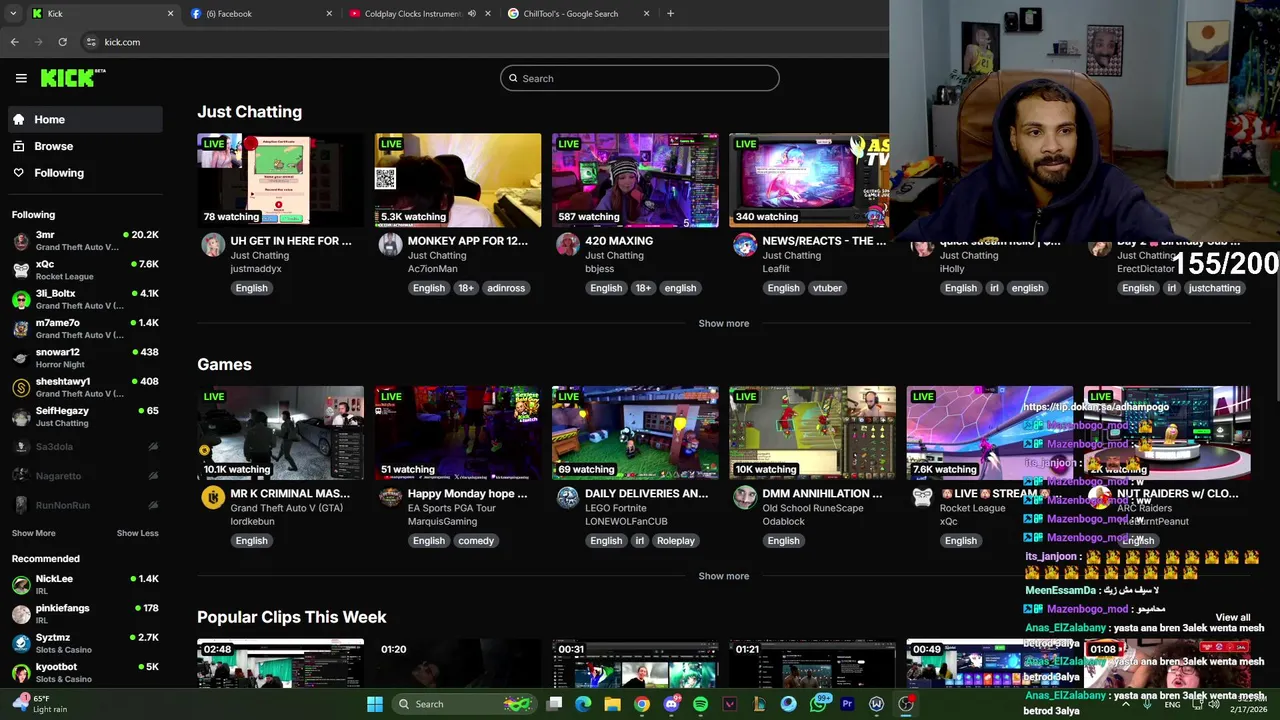Open m7ame7o channel in sidebar
1280x720 pixels.
coord(86,329)
